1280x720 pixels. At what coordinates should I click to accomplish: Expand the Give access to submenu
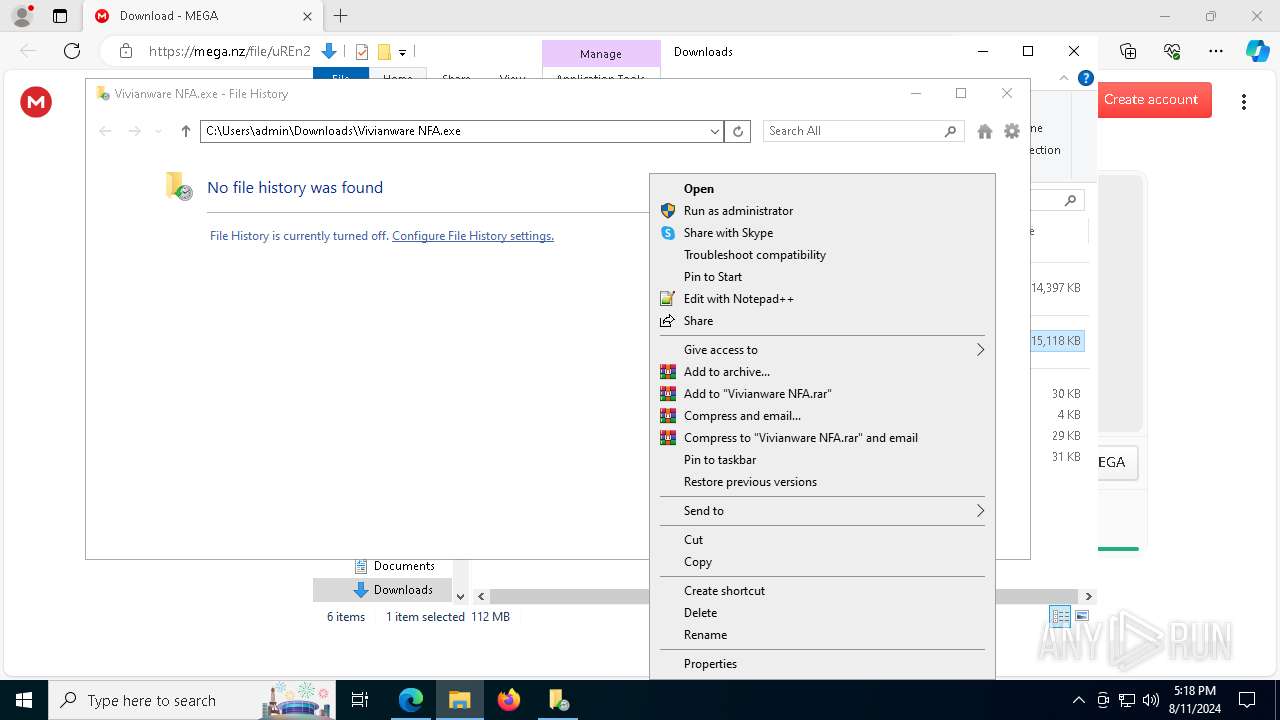coord(822,350)
